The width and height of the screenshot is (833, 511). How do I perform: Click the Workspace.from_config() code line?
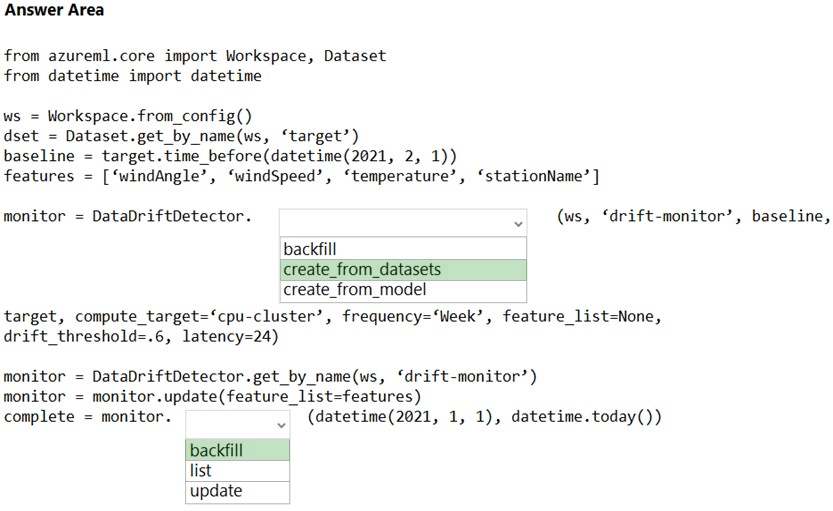tap(128, 116)
